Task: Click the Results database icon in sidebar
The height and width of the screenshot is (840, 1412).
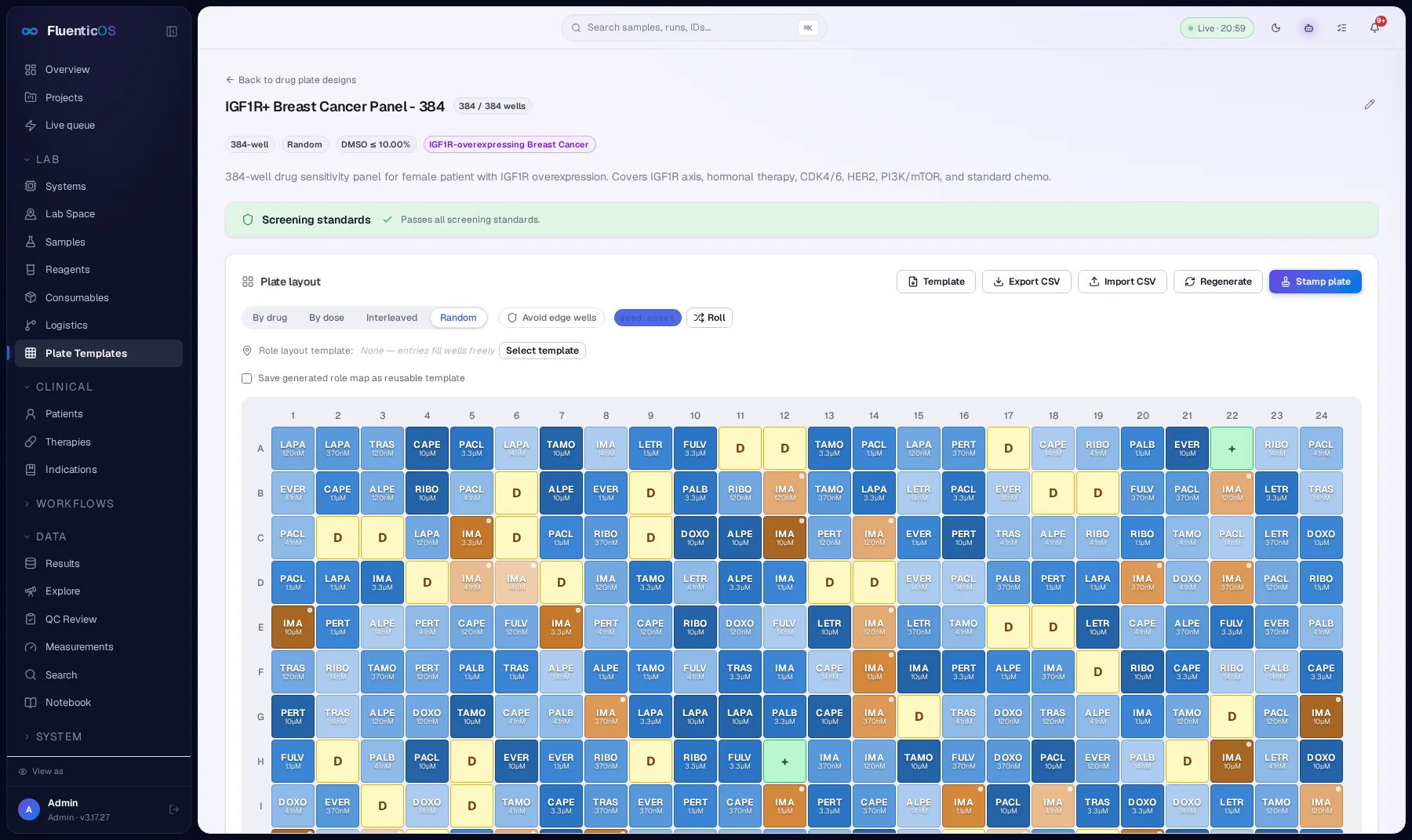Action: tap(31, 564)
